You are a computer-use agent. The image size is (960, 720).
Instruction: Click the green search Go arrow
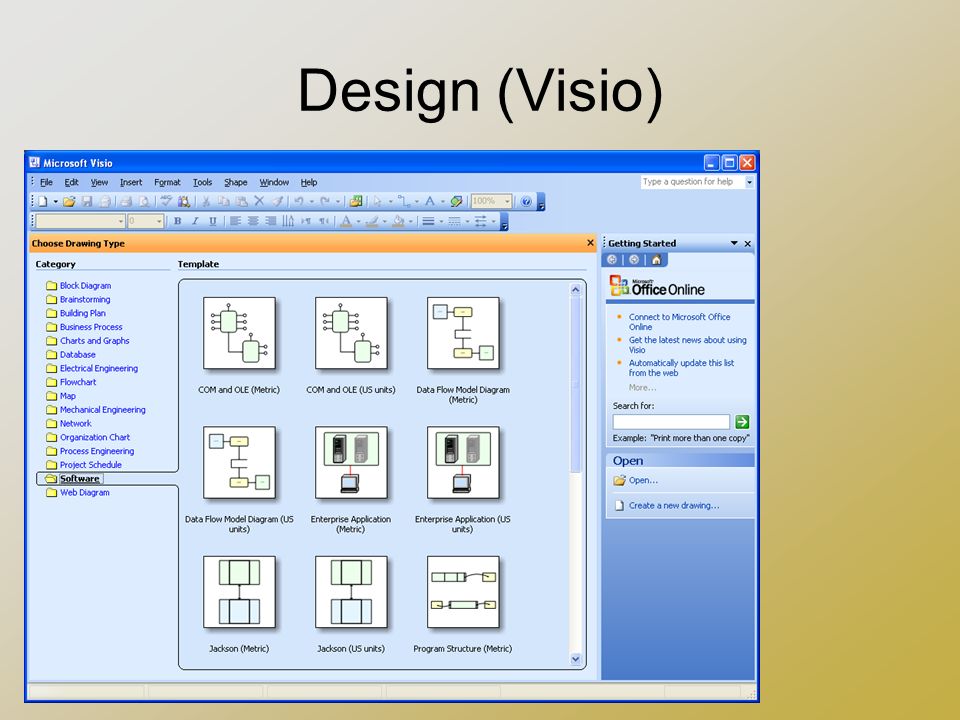tap(742, 421)
